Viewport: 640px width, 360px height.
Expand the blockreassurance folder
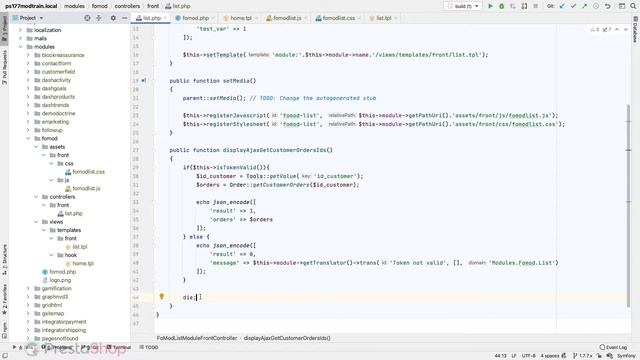coord(28,55)
